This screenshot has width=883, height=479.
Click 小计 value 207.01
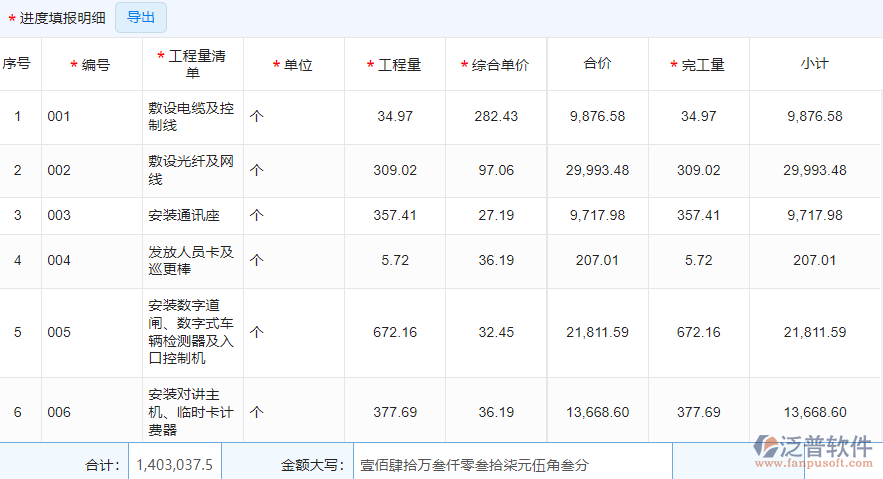[x=815, y=260]
